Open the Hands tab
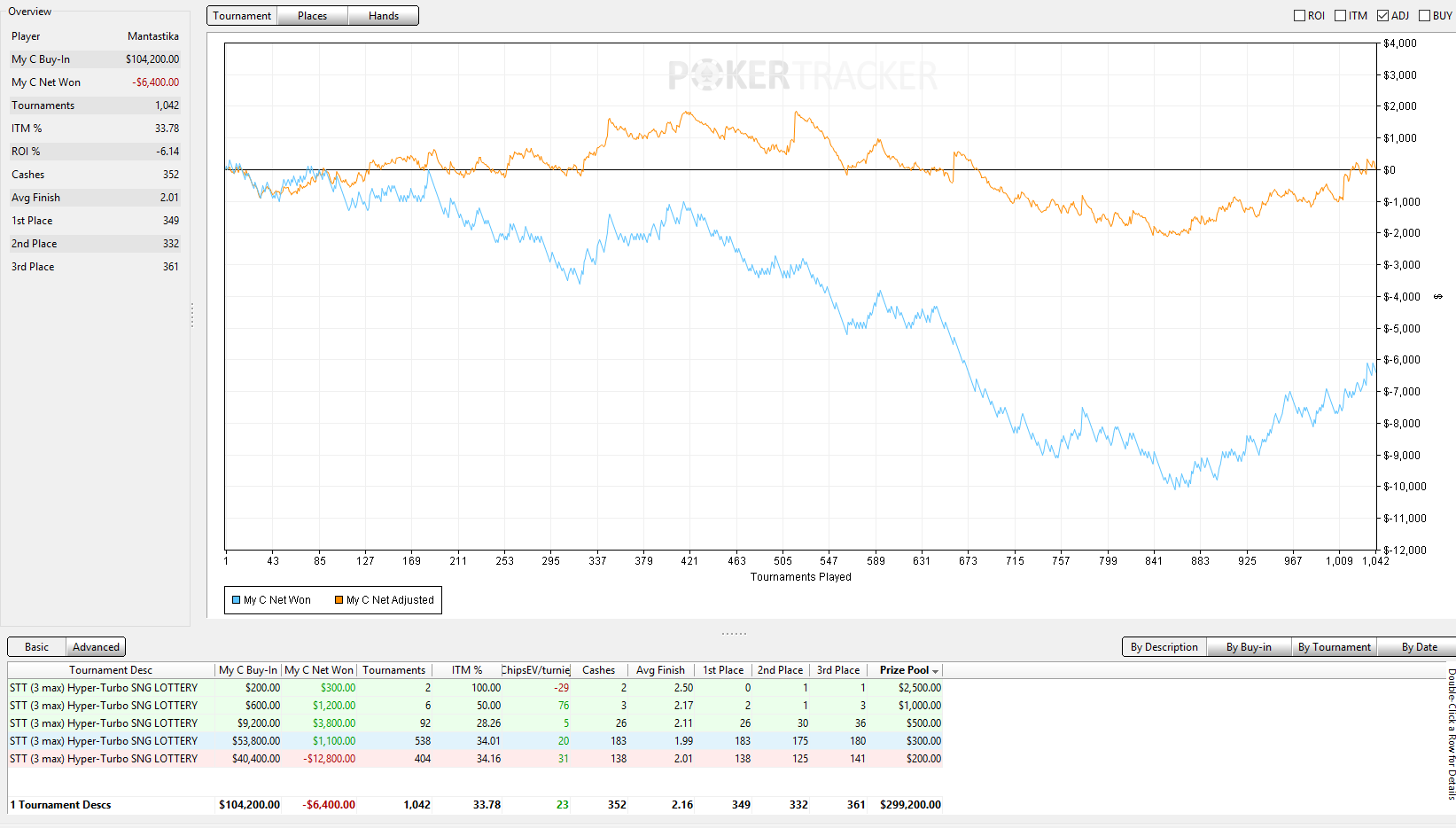 click(x=383, y=16)
